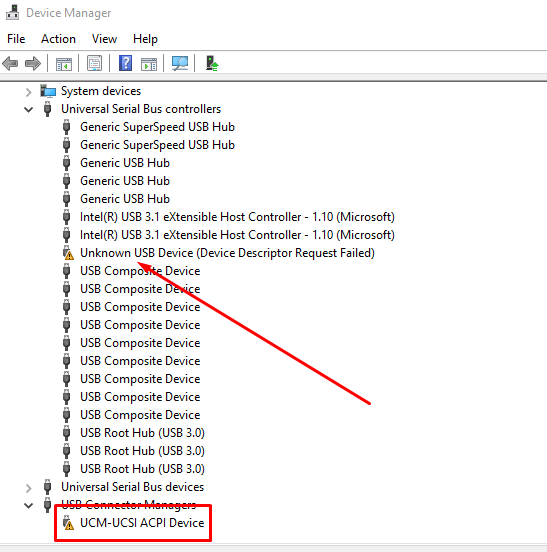Click the Show/Hide Action Pane icon

click(x=149, y=64)
